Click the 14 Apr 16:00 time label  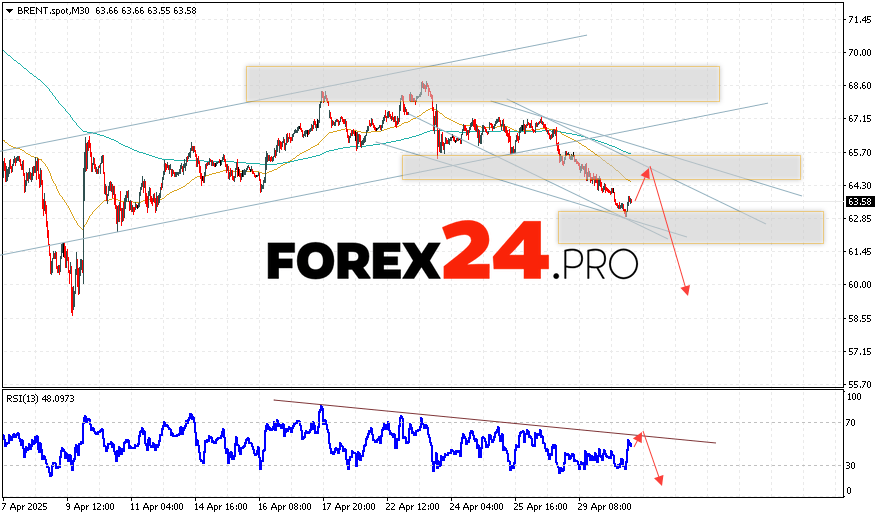point(221,506)
